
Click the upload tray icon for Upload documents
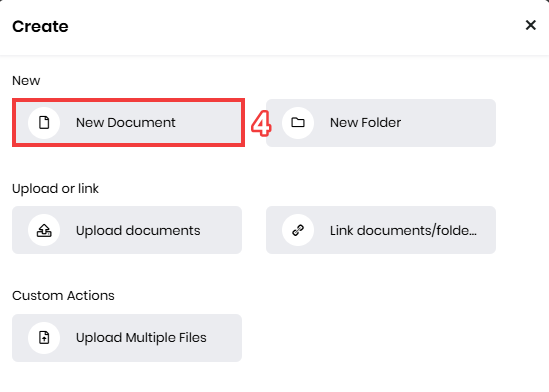[44, 230]
